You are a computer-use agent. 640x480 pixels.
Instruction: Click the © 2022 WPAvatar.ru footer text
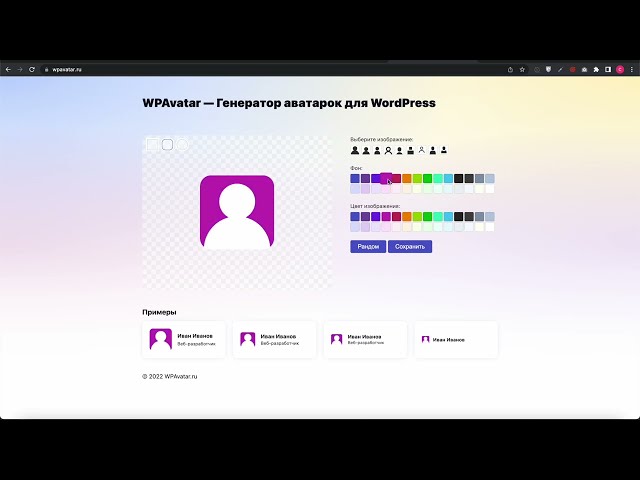(170, 376)
